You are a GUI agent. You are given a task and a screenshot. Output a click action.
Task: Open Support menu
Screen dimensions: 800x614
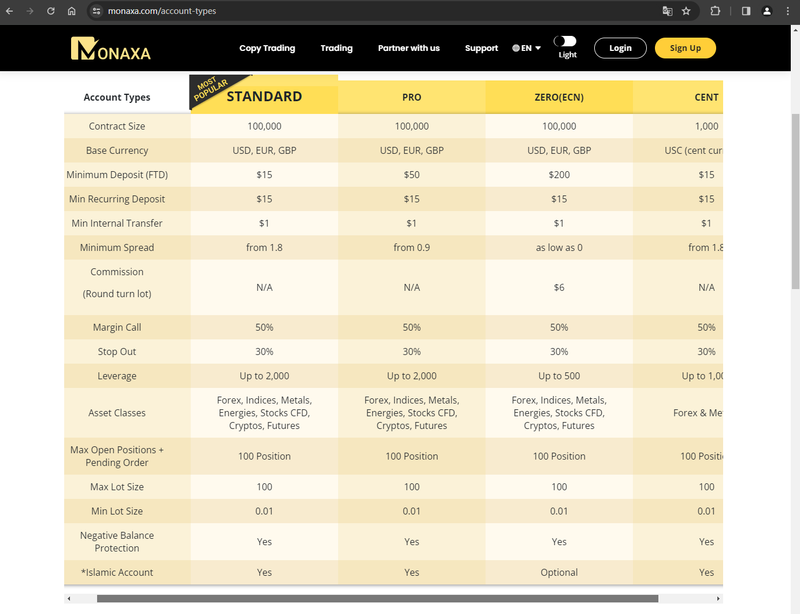click(x=481, y=48)
